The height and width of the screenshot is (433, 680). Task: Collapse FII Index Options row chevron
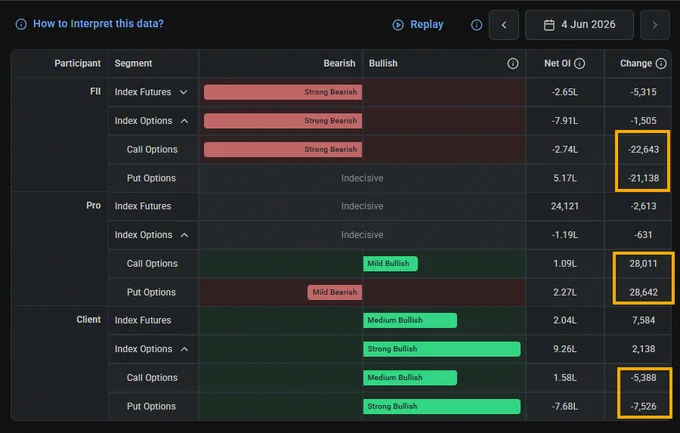(x=184, y=121)
